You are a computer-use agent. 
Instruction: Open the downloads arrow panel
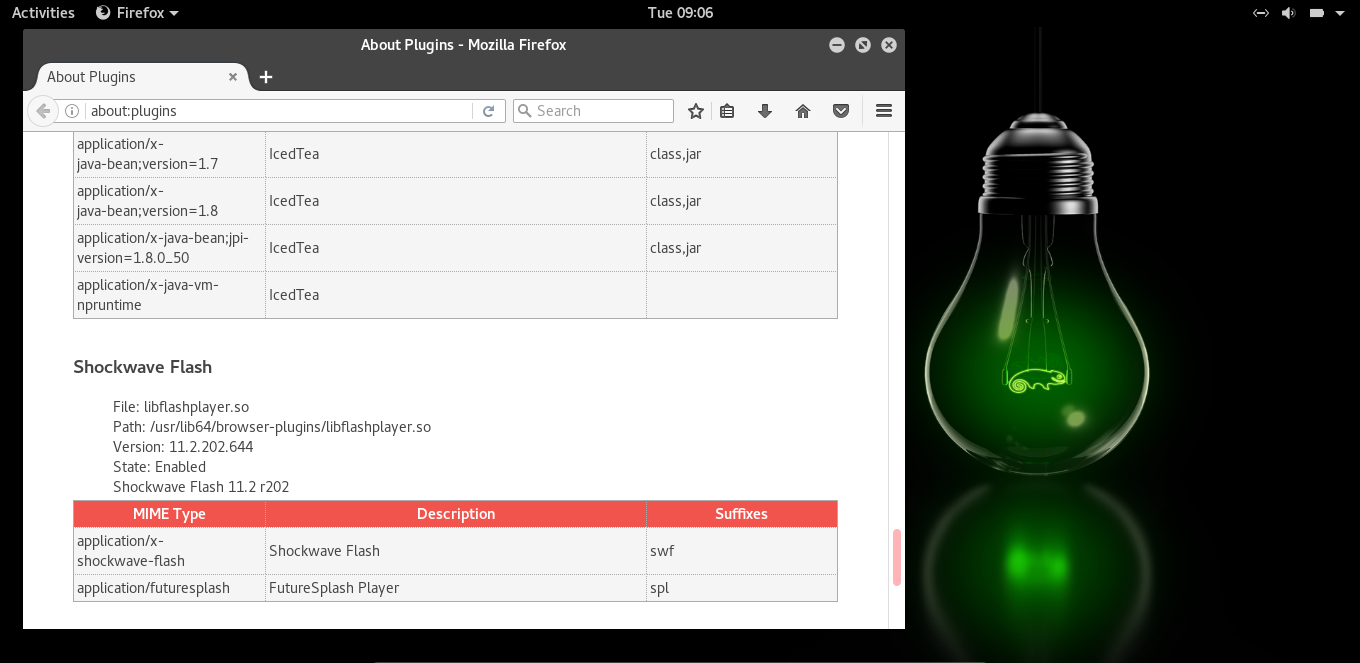point(765,111)
